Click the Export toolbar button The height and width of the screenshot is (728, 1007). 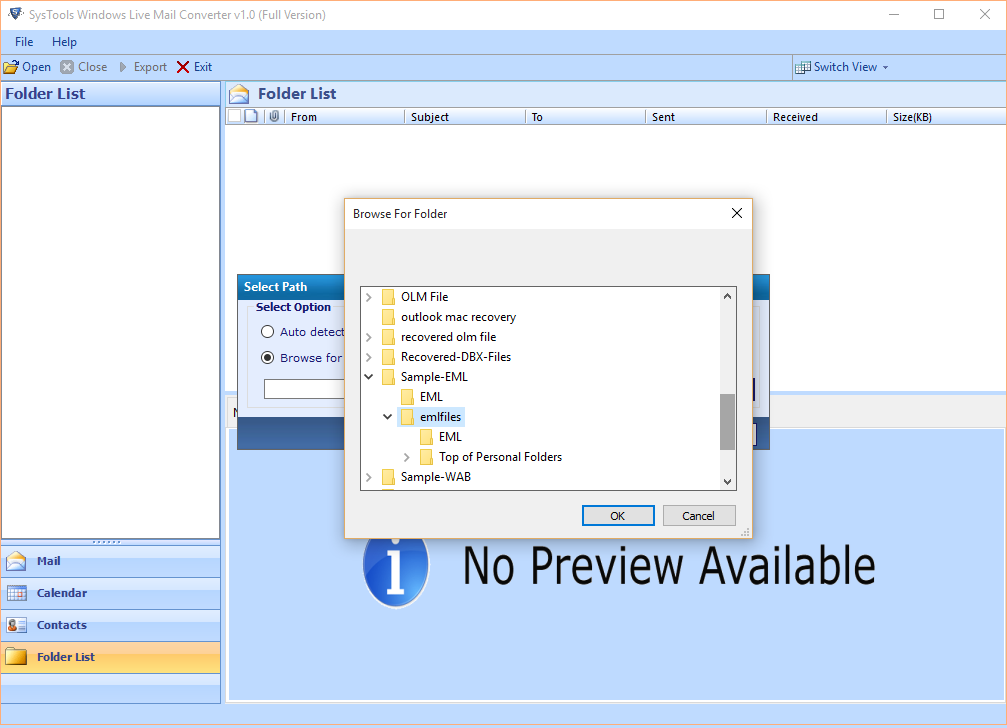143,67
